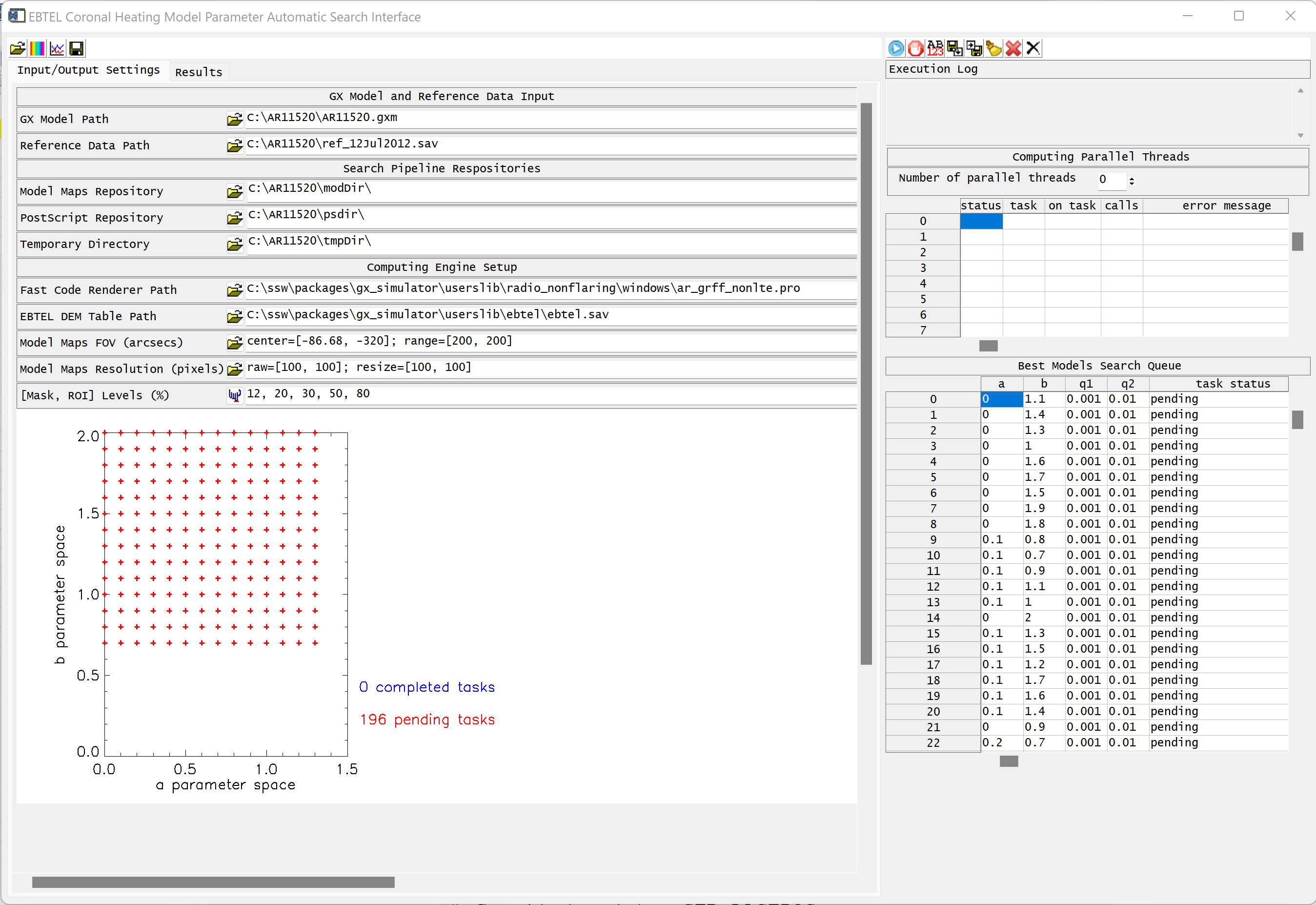
Task: Click the Mask ROI Levels histogram icon
Action: click(x=235, y=395)
